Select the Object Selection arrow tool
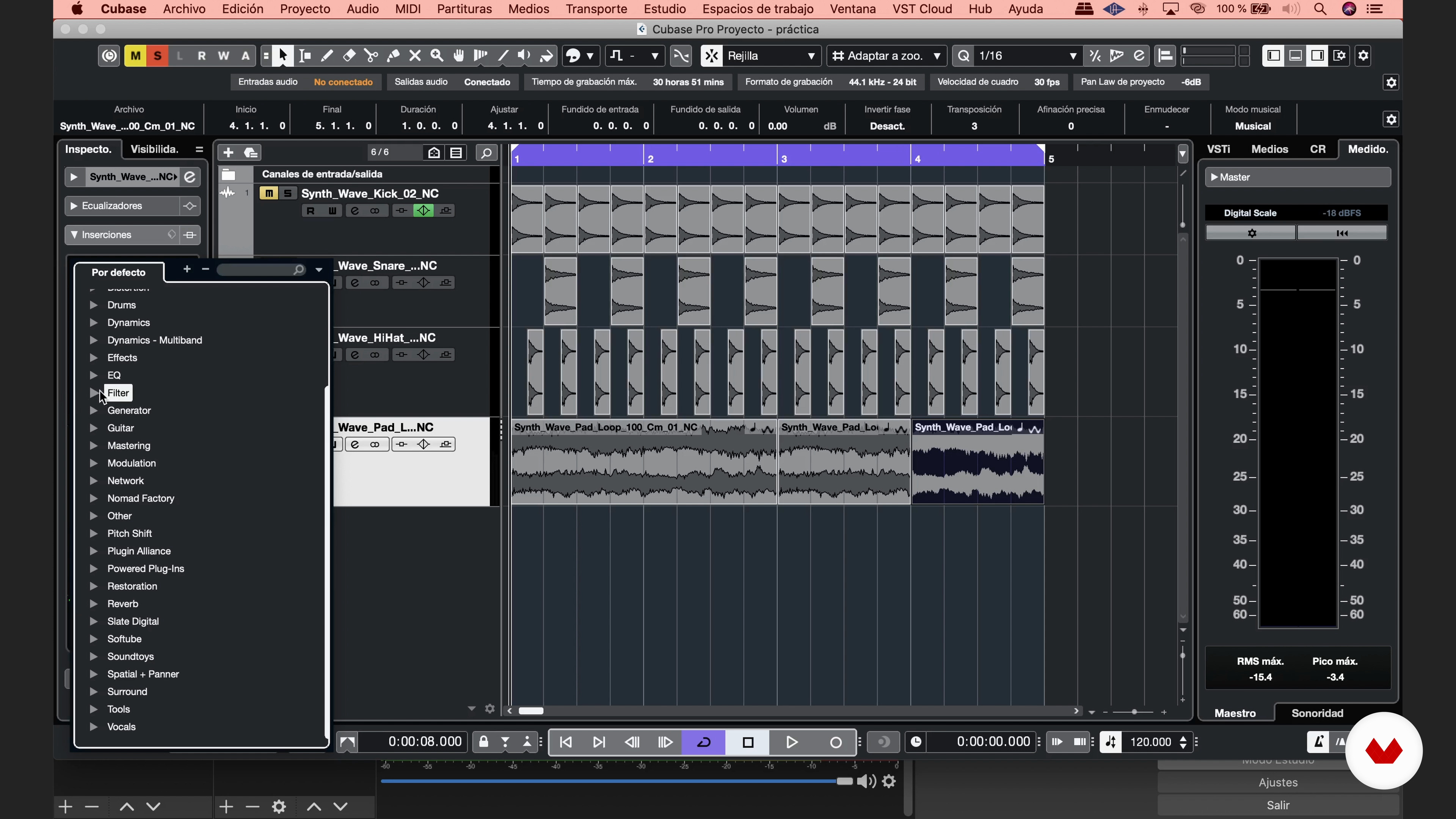Screen dimensions: 1456x819 click(283, 55)
